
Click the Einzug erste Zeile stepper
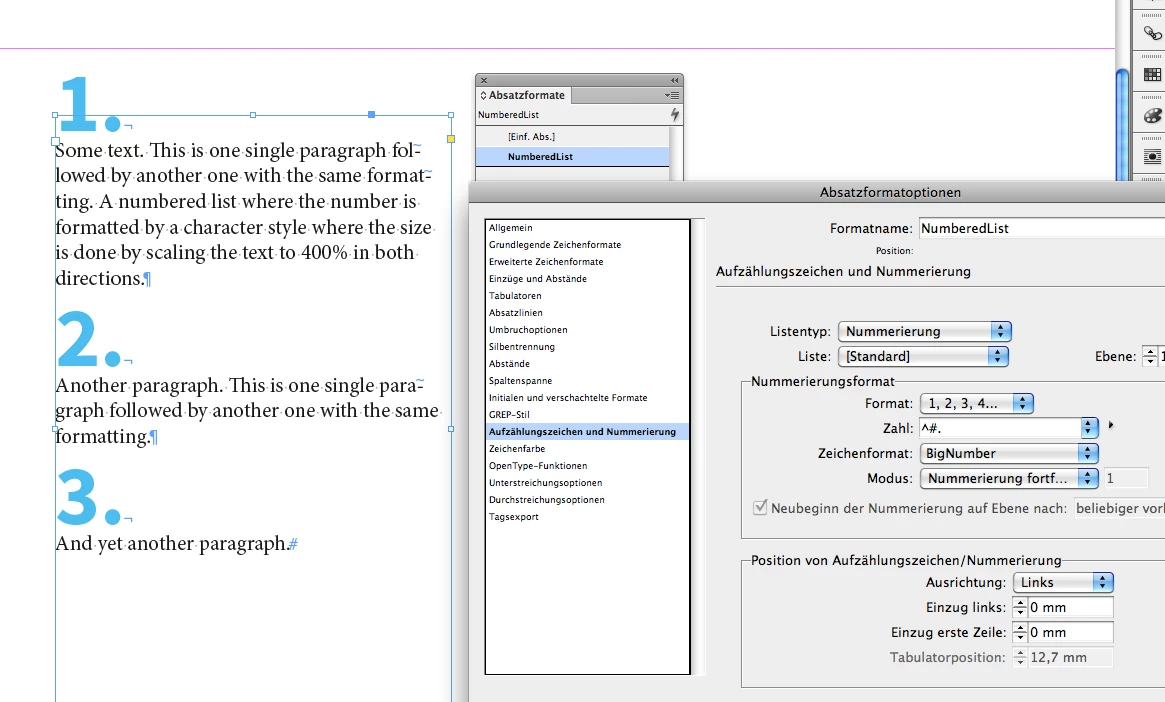[x=1020, y=633]
